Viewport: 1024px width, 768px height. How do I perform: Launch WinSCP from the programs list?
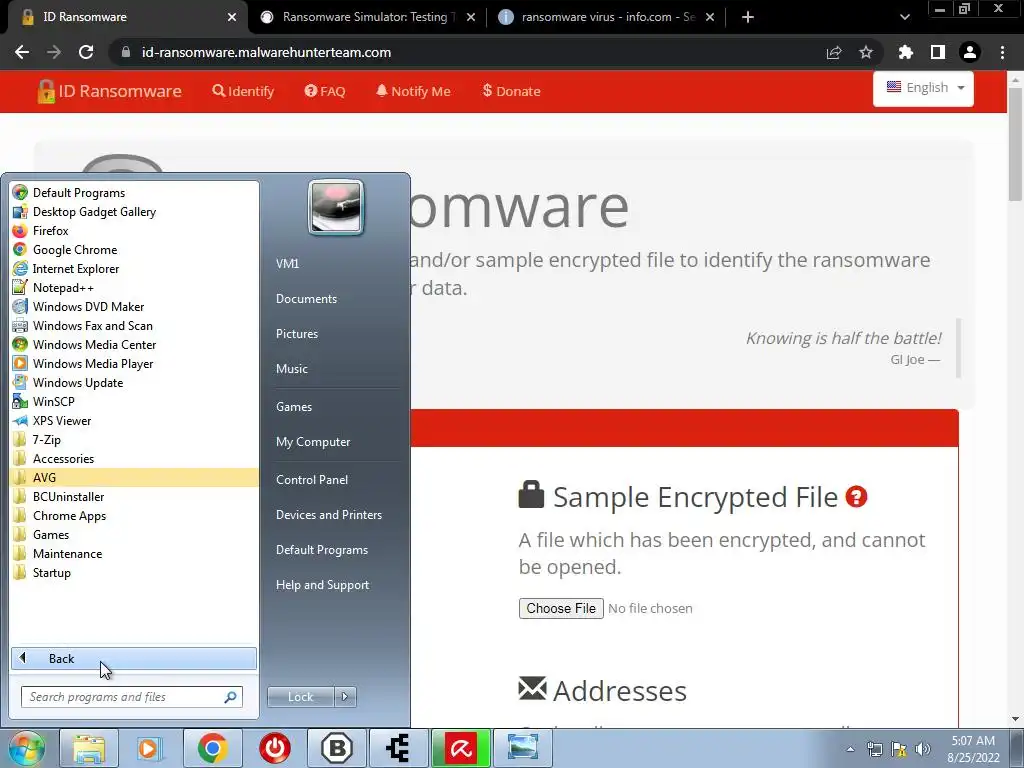[x=134, y=402]
